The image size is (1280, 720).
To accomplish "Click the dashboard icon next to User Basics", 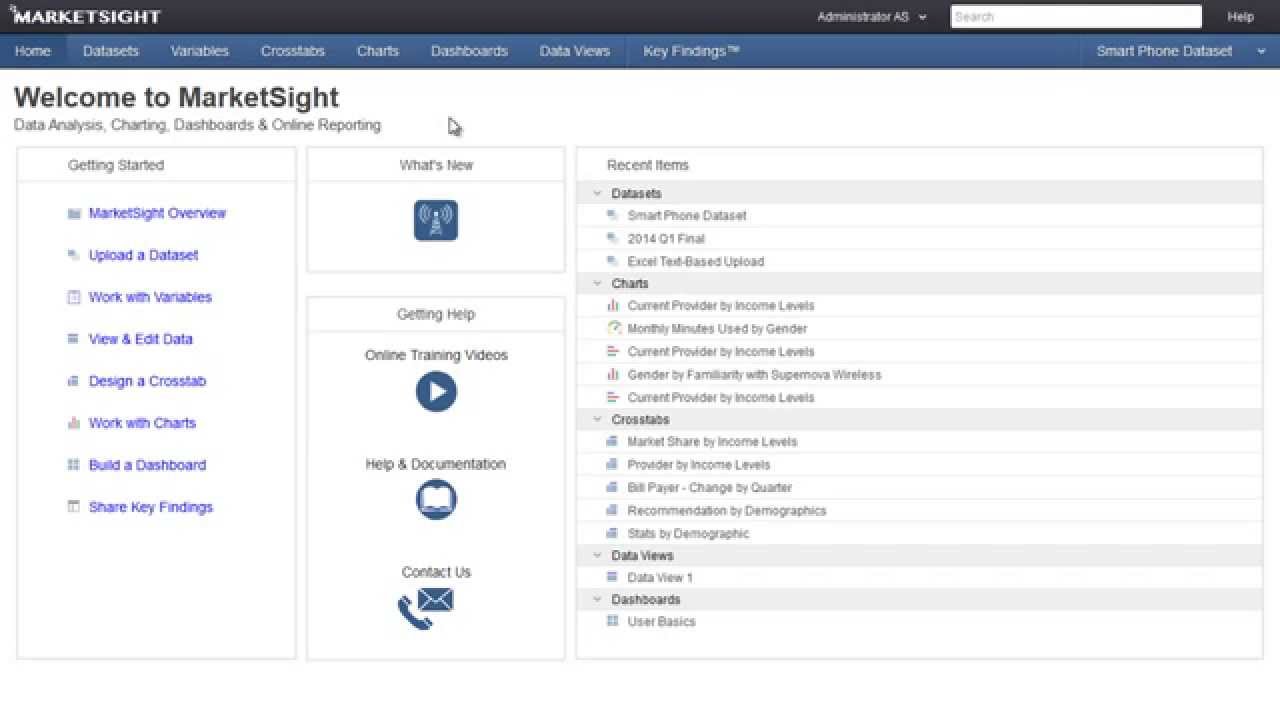I will 613,621.
